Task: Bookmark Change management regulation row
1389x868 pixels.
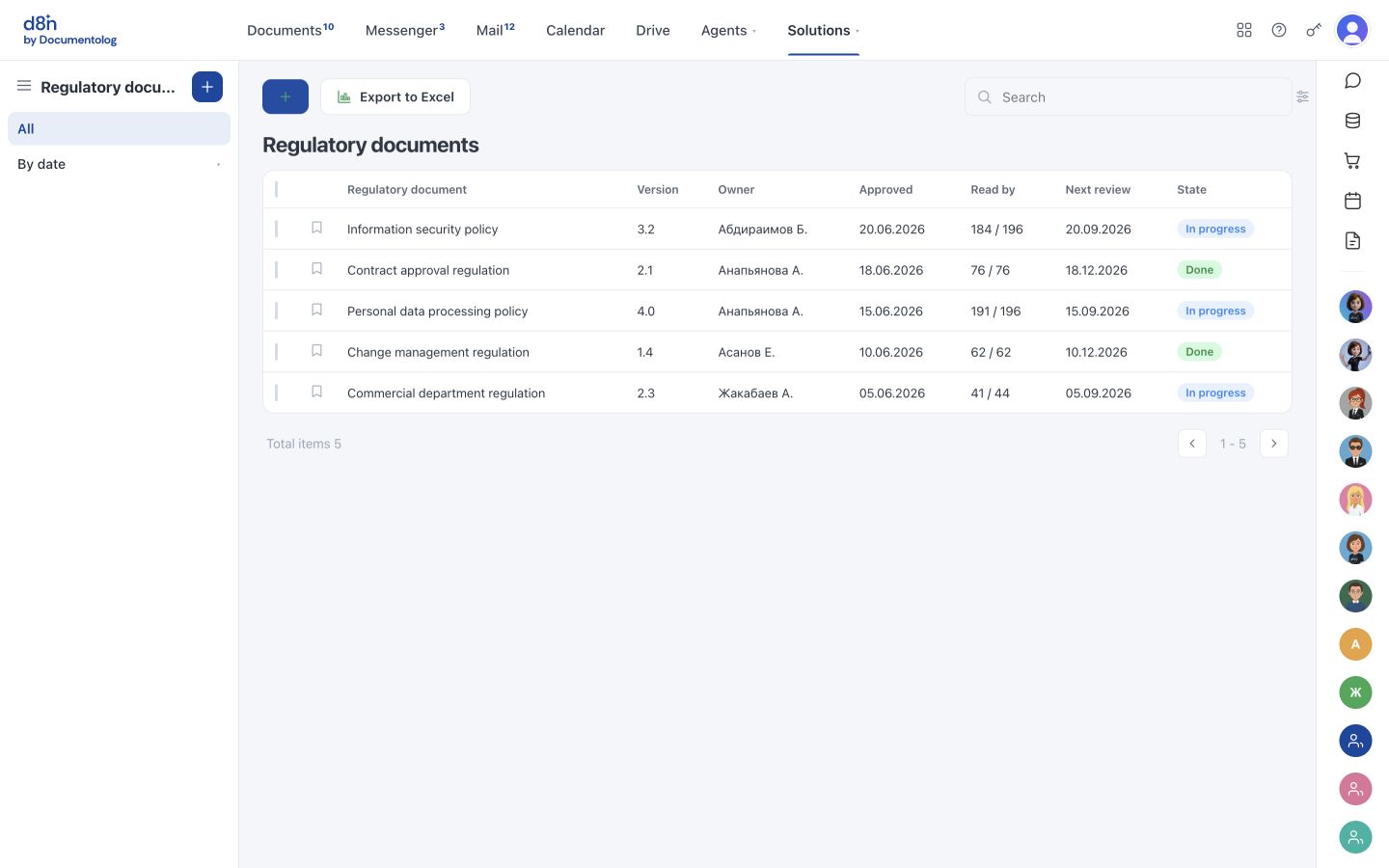Action: [x=316, y=351]
